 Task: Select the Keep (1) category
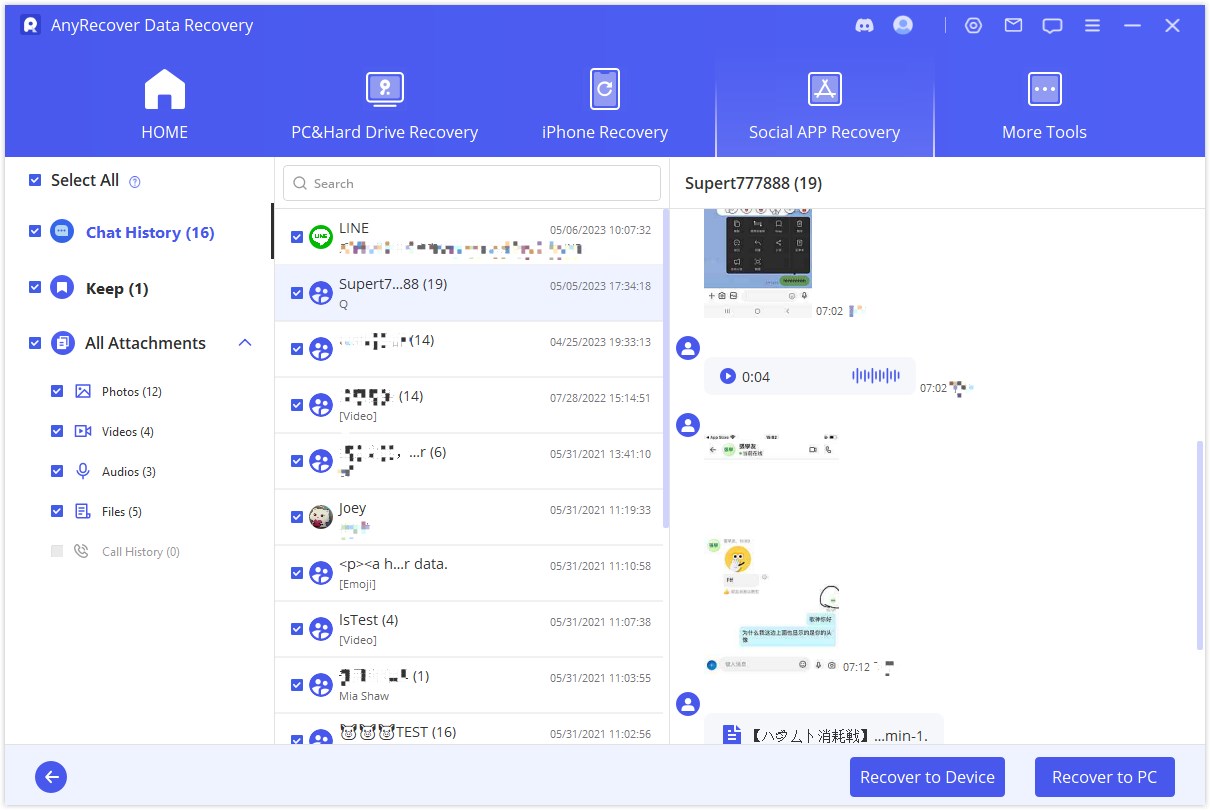117,288
